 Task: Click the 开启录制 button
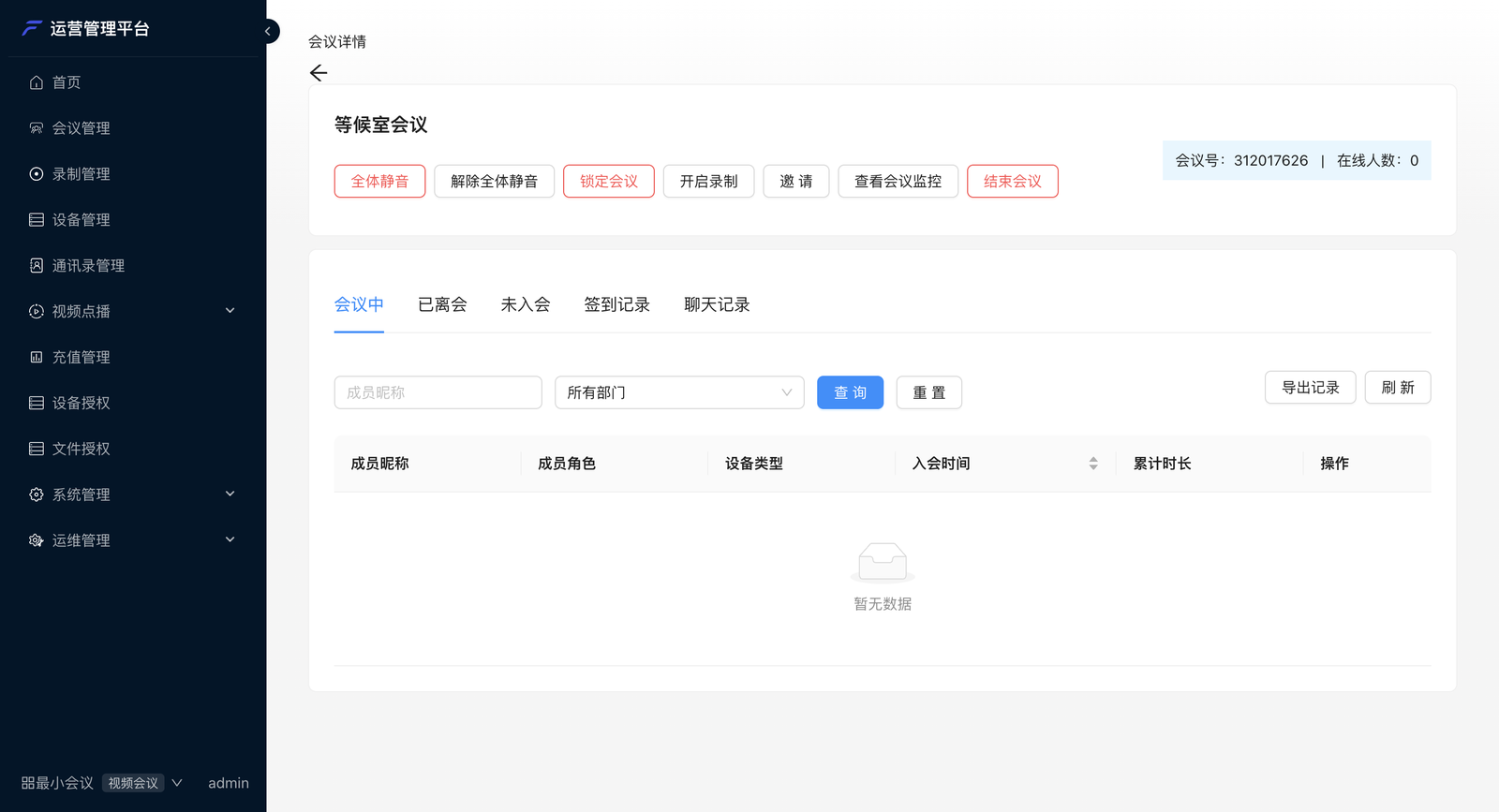(x=709, y=182)
